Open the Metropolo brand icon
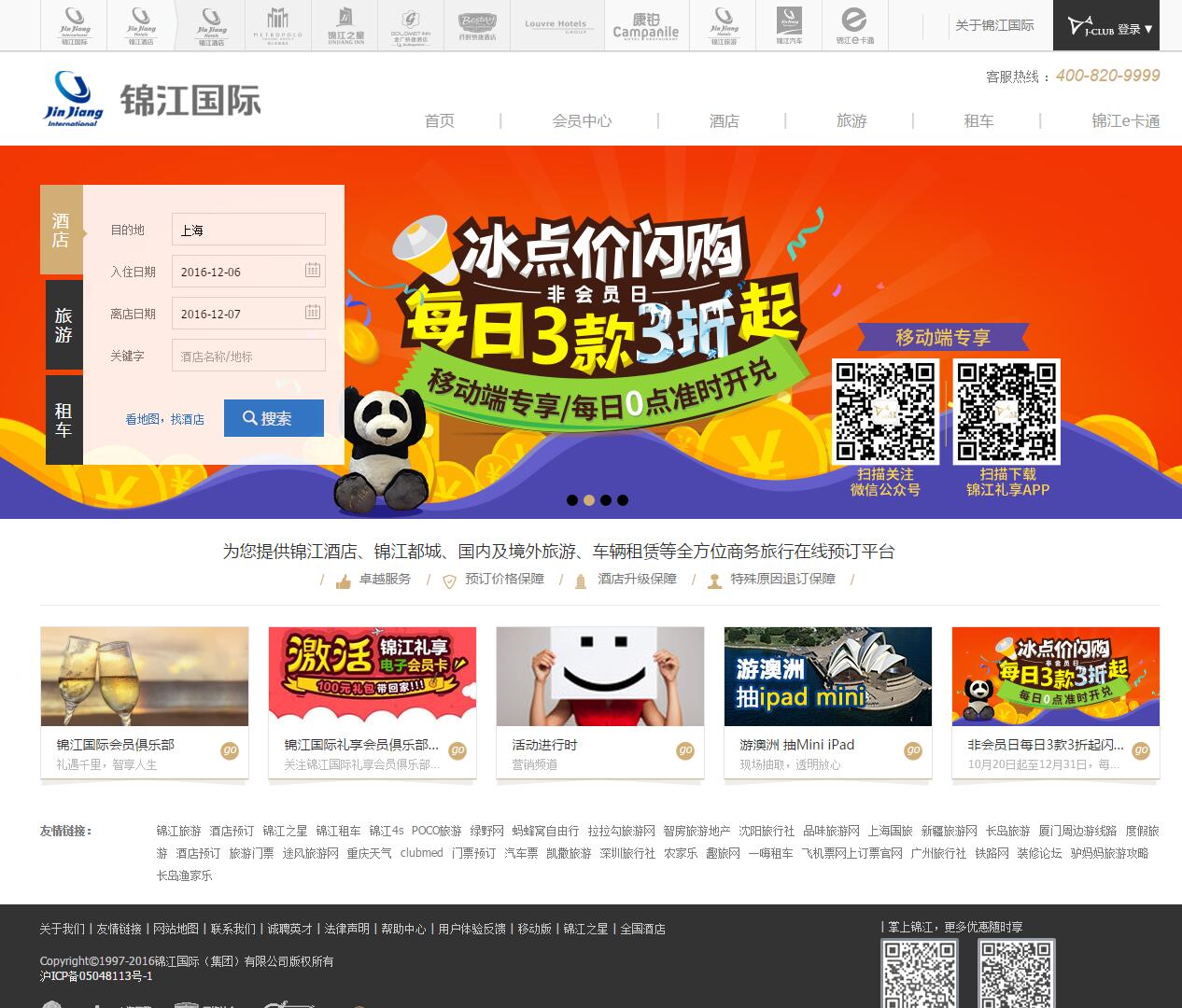This screenshot has height=1008, width=1182. point(278,25)
